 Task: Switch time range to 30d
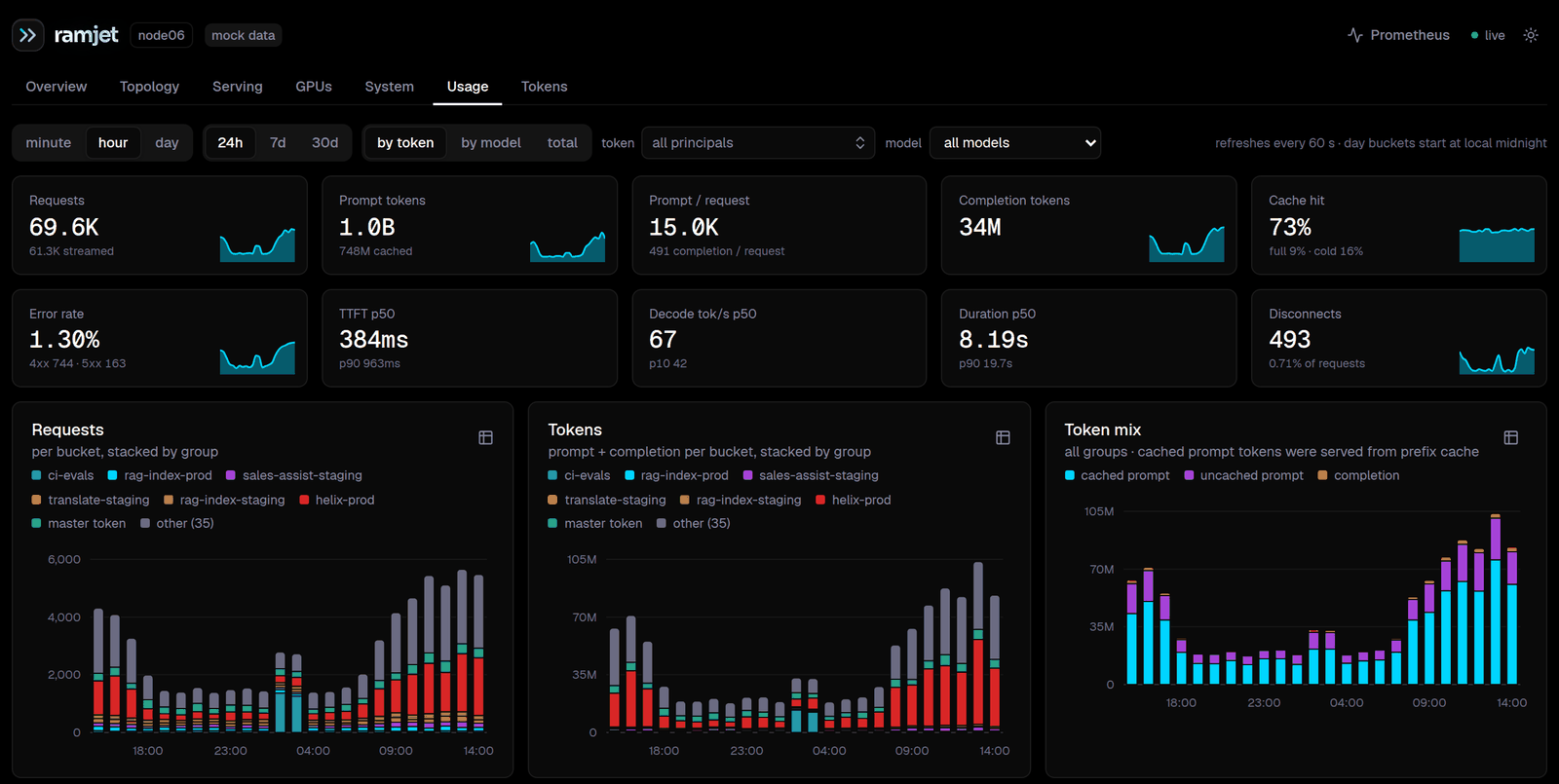(325, 142)
